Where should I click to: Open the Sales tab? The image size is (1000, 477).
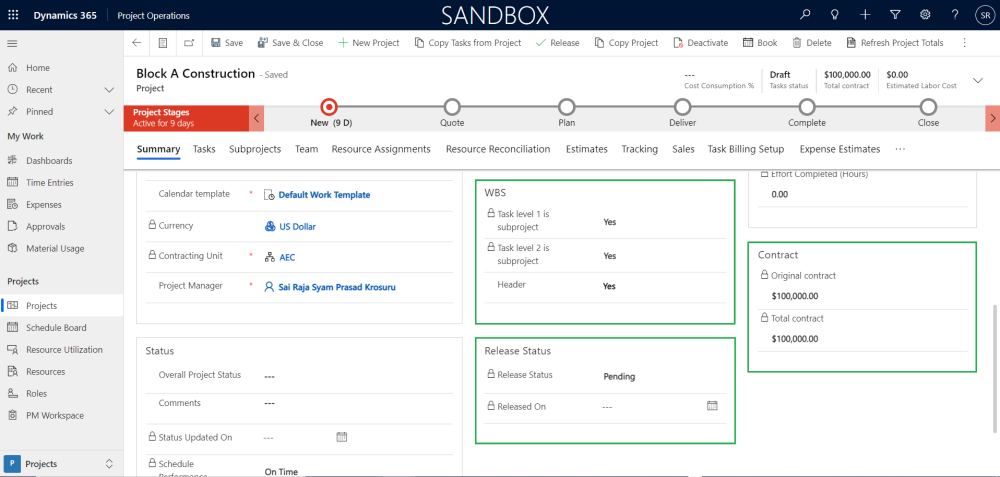(x=683, y=149)
